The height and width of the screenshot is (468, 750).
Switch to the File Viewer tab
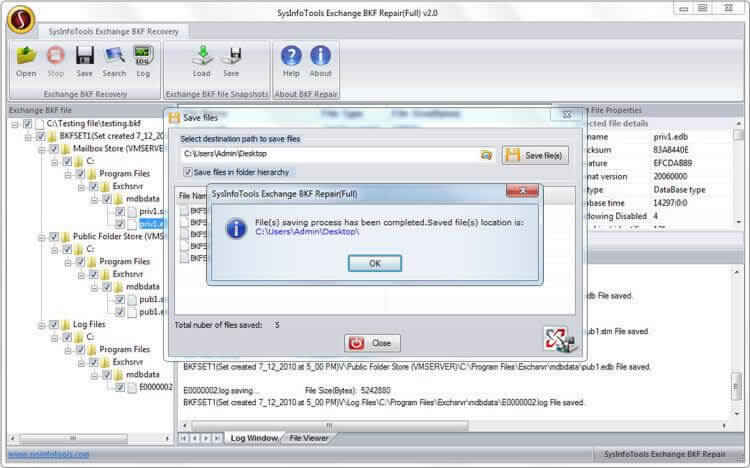tap(309, 438)
